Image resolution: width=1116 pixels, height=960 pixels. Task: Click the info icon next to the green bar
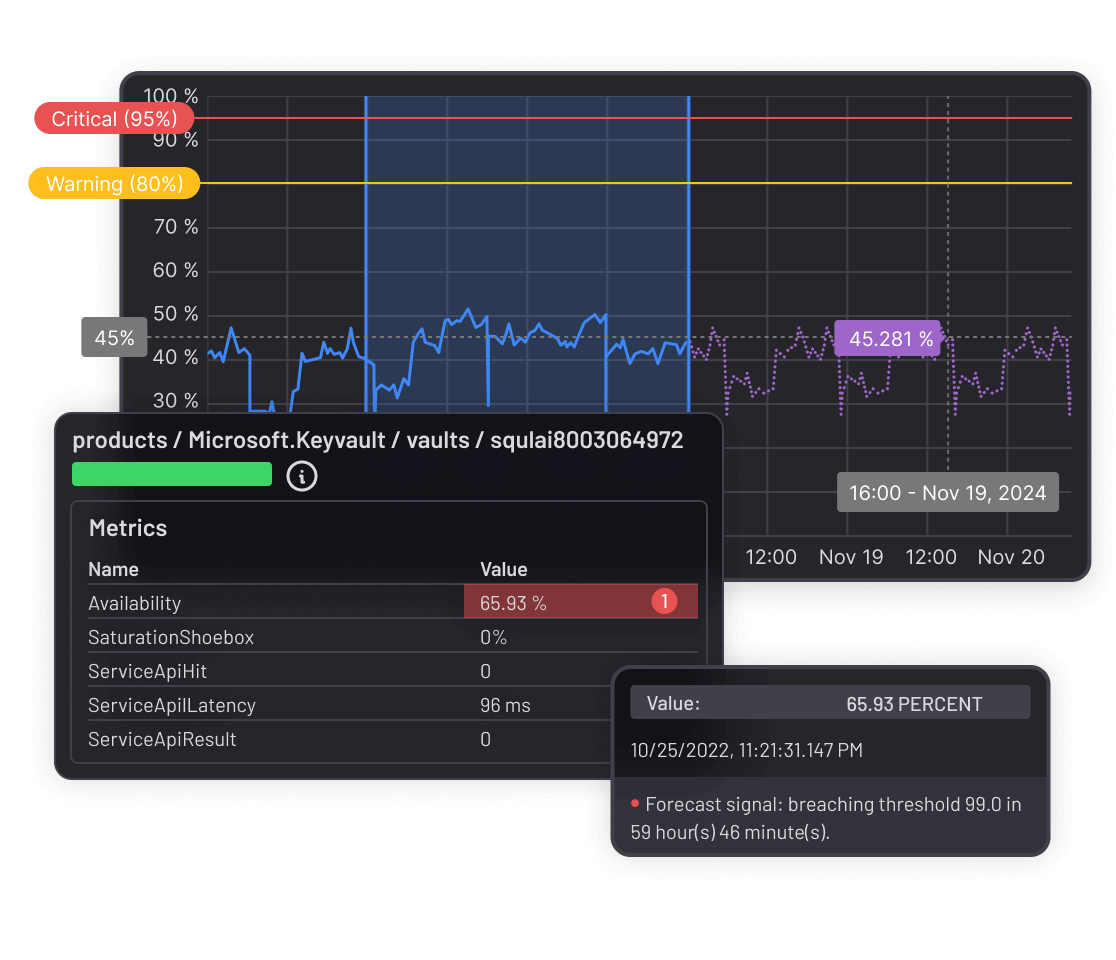302,477
